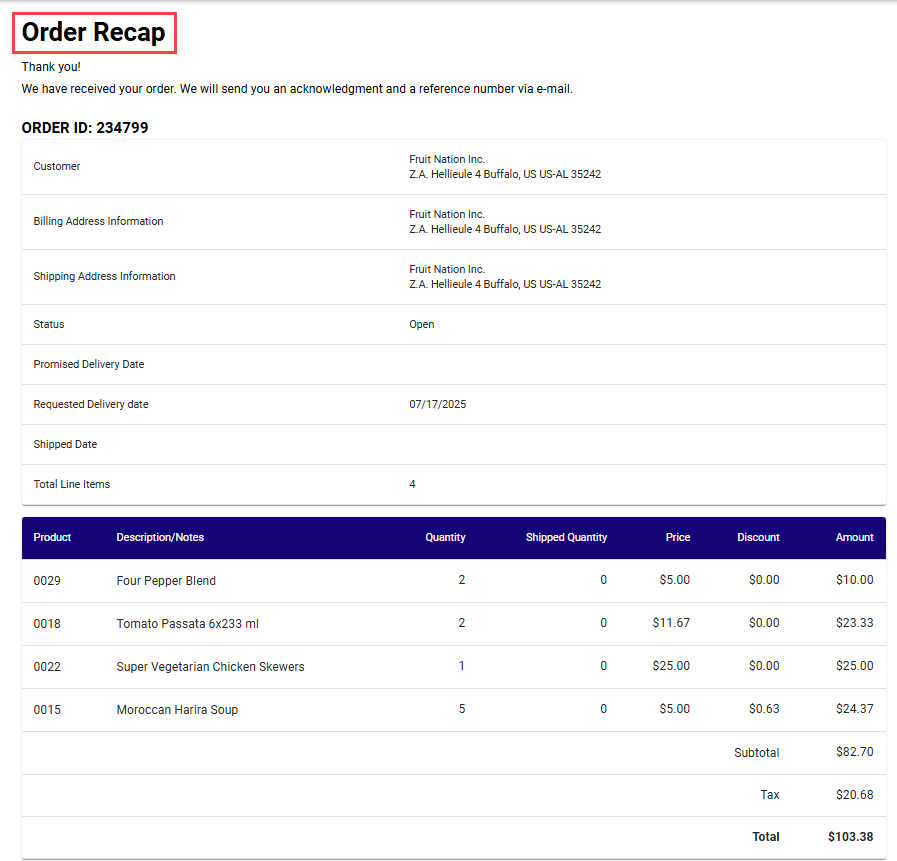The image size is (897, 861).
Task: Click the Description/Notes column header
Action: tap(160, 537)
